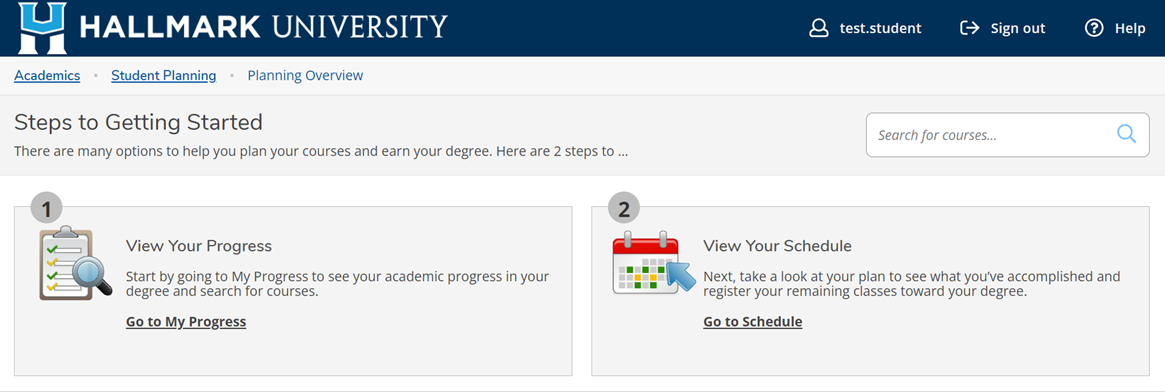Image resolution: width=1165 pixels, height=392 pixels.
Task: Click the View Your Progress heading
Action: [x=199, y=246]
